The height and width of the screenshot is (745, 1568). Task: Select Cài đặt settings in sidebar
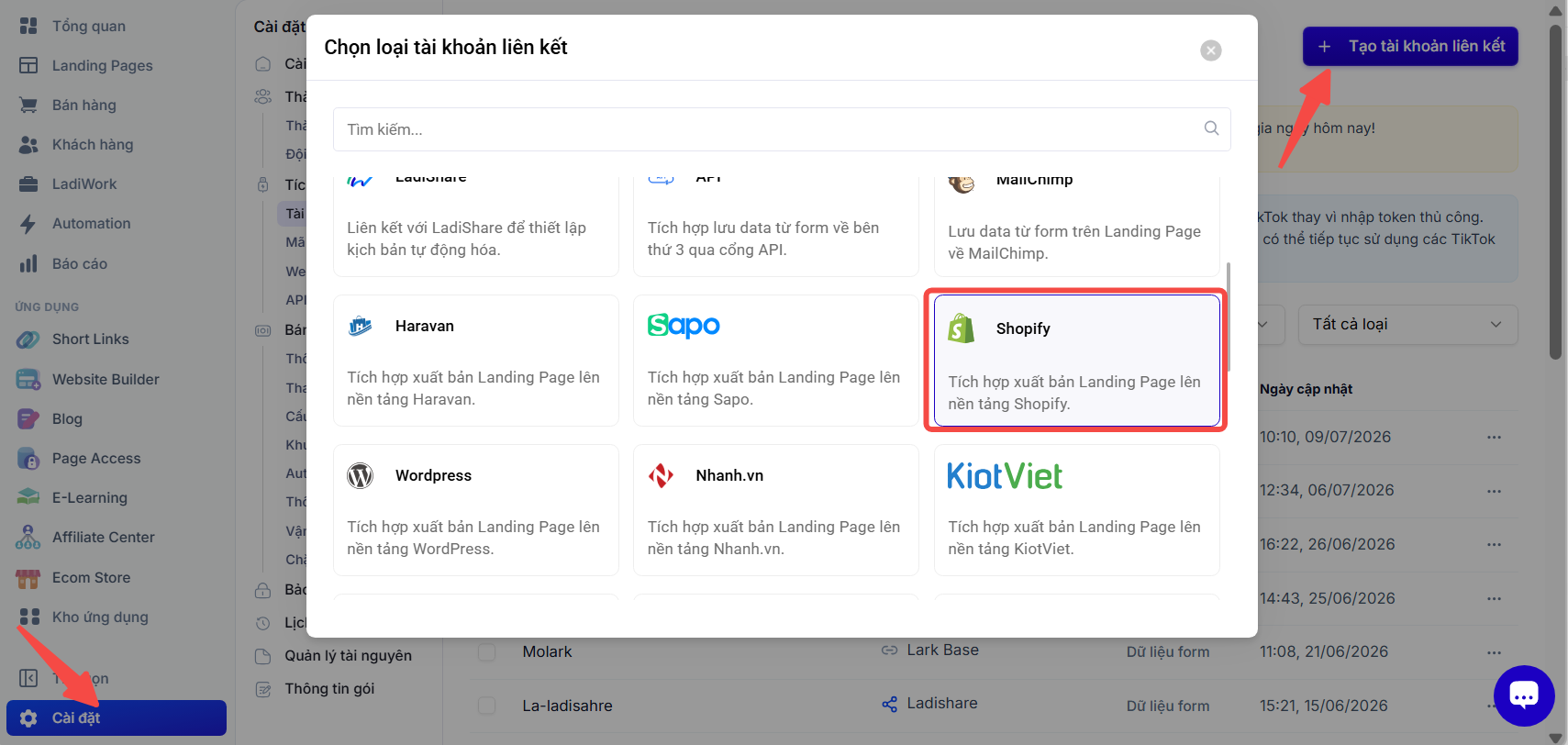coord(117,717)
